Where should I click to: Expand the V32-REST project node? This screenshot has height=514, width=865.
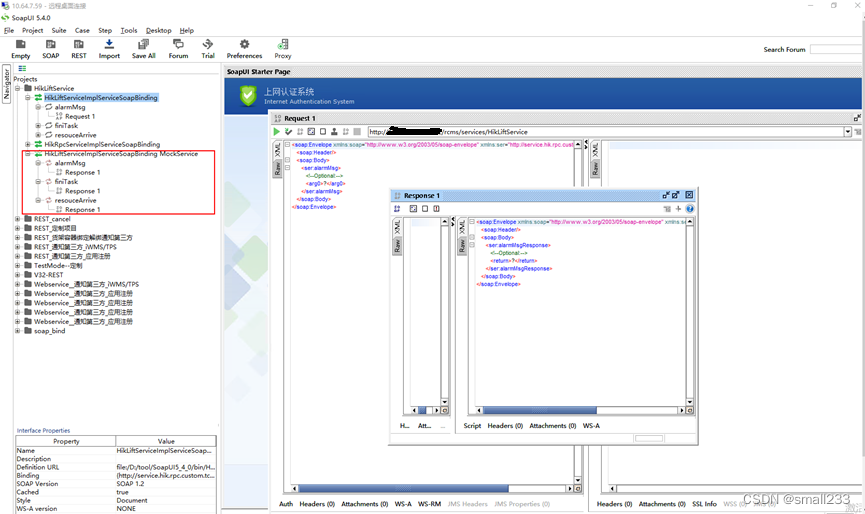pos(18,275)
